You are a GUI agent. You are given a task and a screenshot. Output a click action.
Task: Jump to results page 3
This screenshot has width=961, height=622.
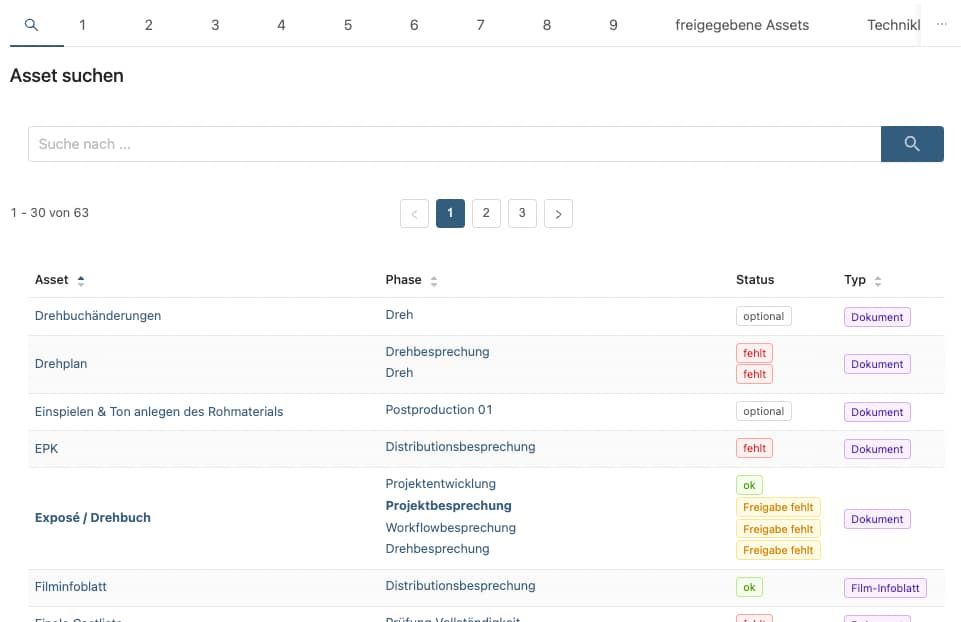tap(522, 213)
